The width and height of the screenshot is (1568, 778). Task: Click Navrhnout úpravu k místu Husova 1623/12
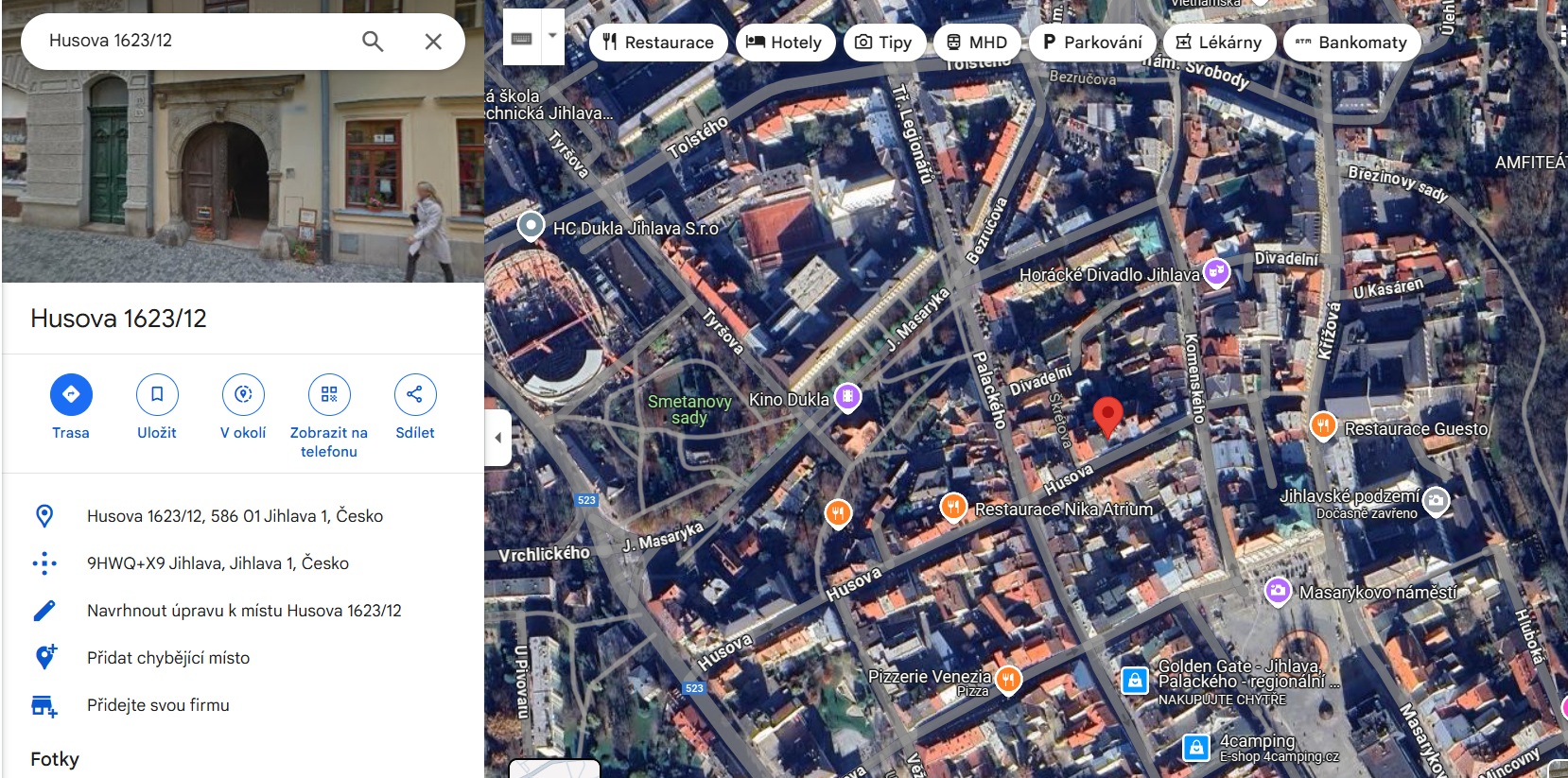coord(243,611)
